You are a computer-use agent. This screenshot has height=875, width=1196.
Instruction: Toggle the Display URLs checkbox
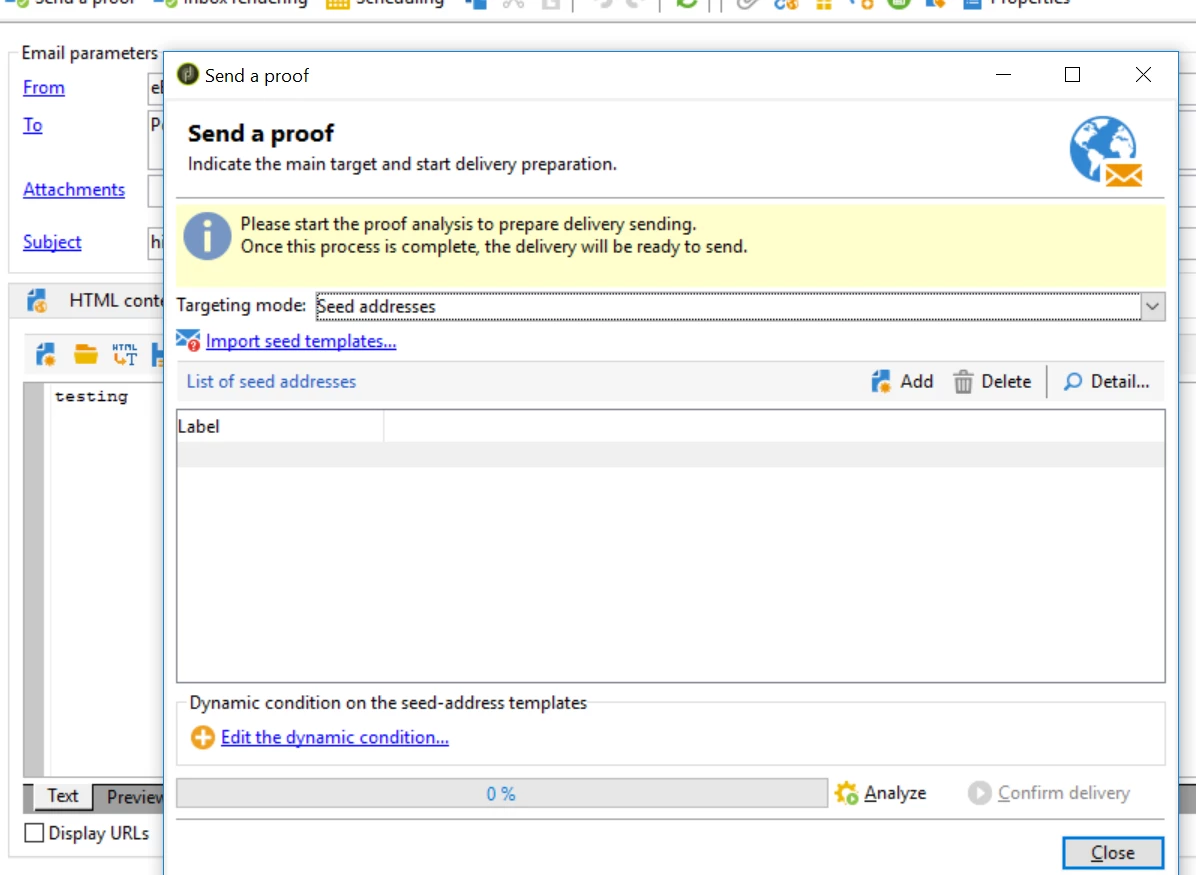(x=34, y=833)
